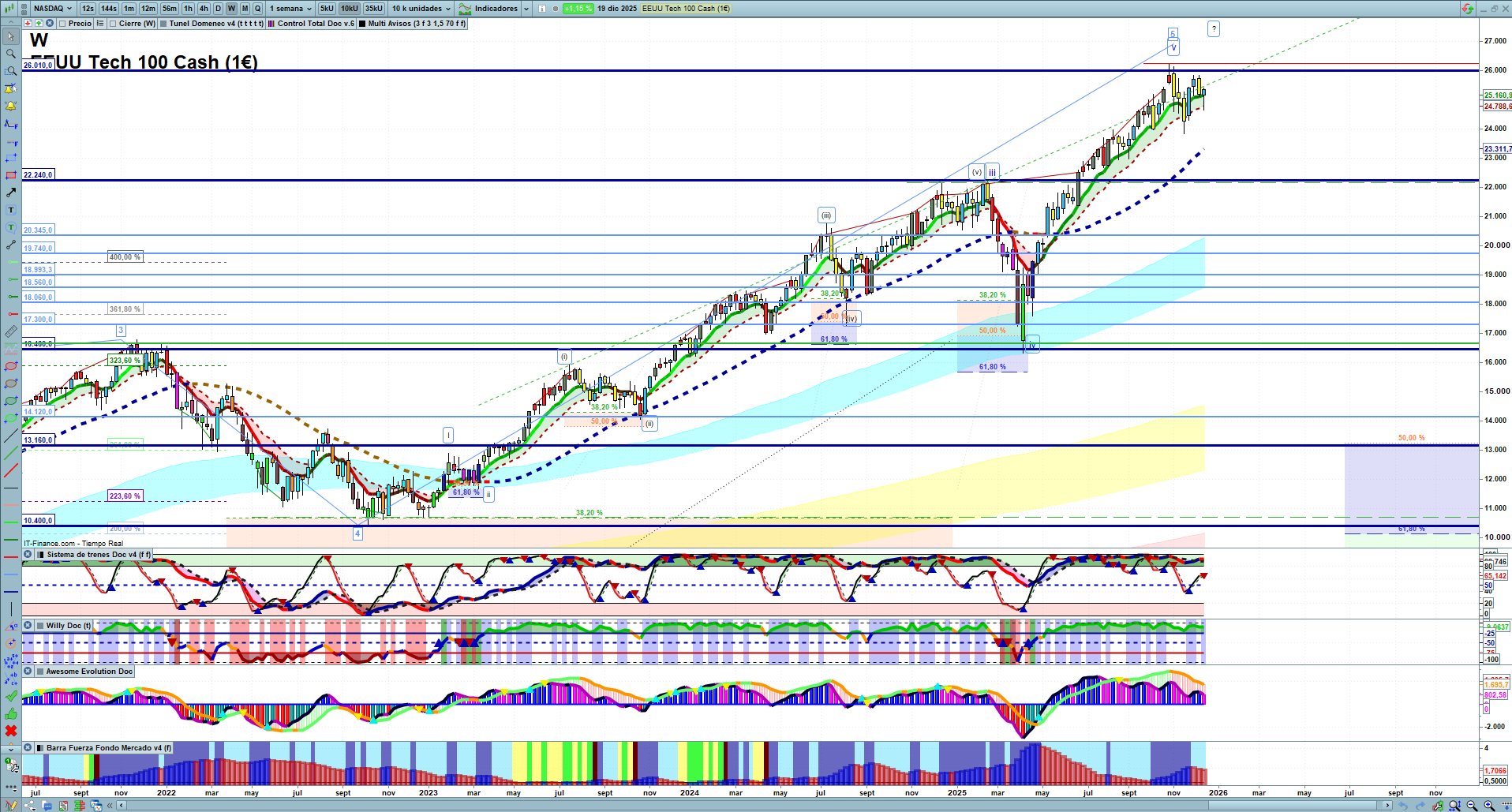The height and width of the screenshot is (812, 1512).
Task: Toggle the Control Total Doc v.6 indicator
Action: coord(271,24)
